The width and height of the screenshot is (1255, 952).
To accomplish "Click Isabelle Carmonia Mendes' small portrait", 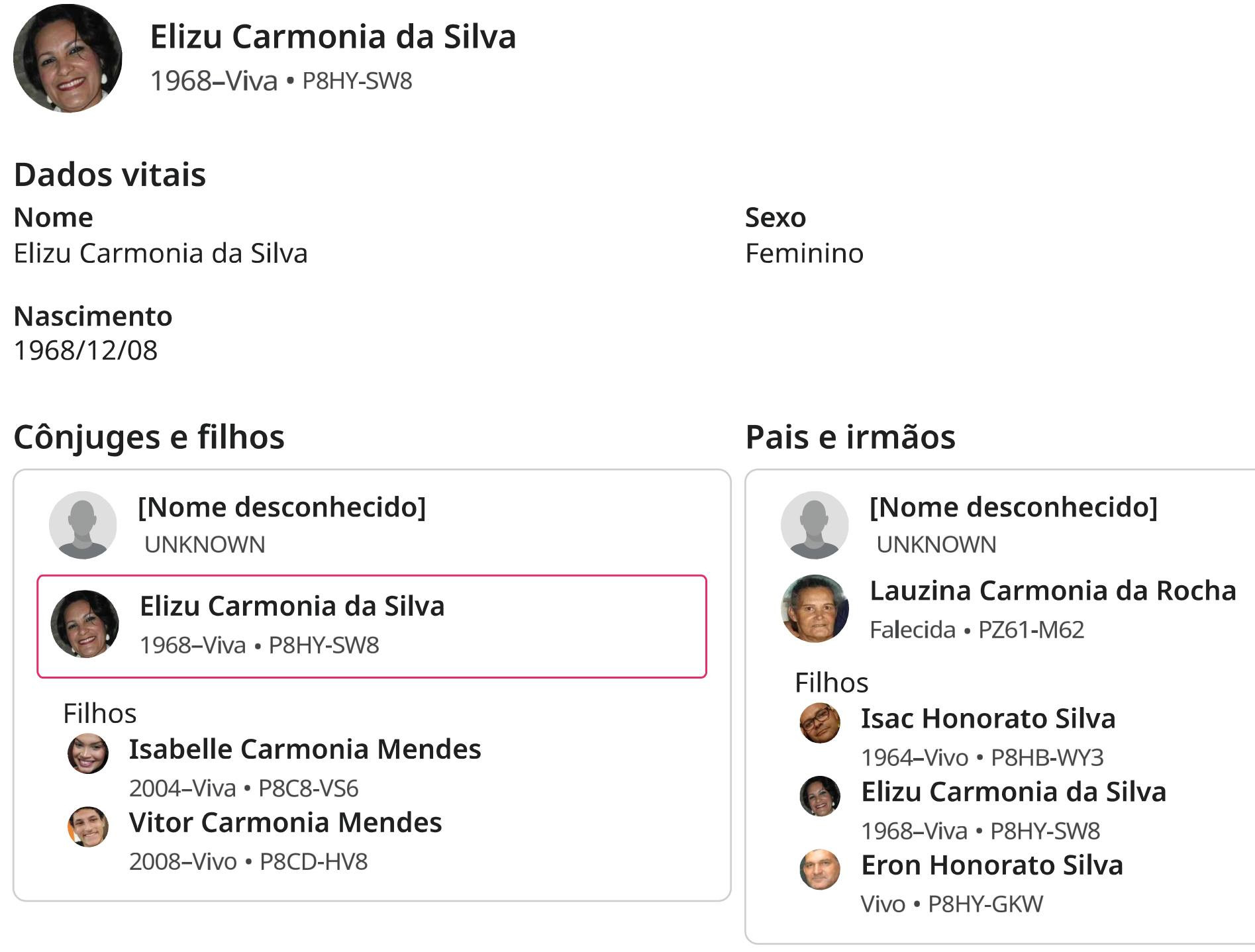I will point(88,753).
